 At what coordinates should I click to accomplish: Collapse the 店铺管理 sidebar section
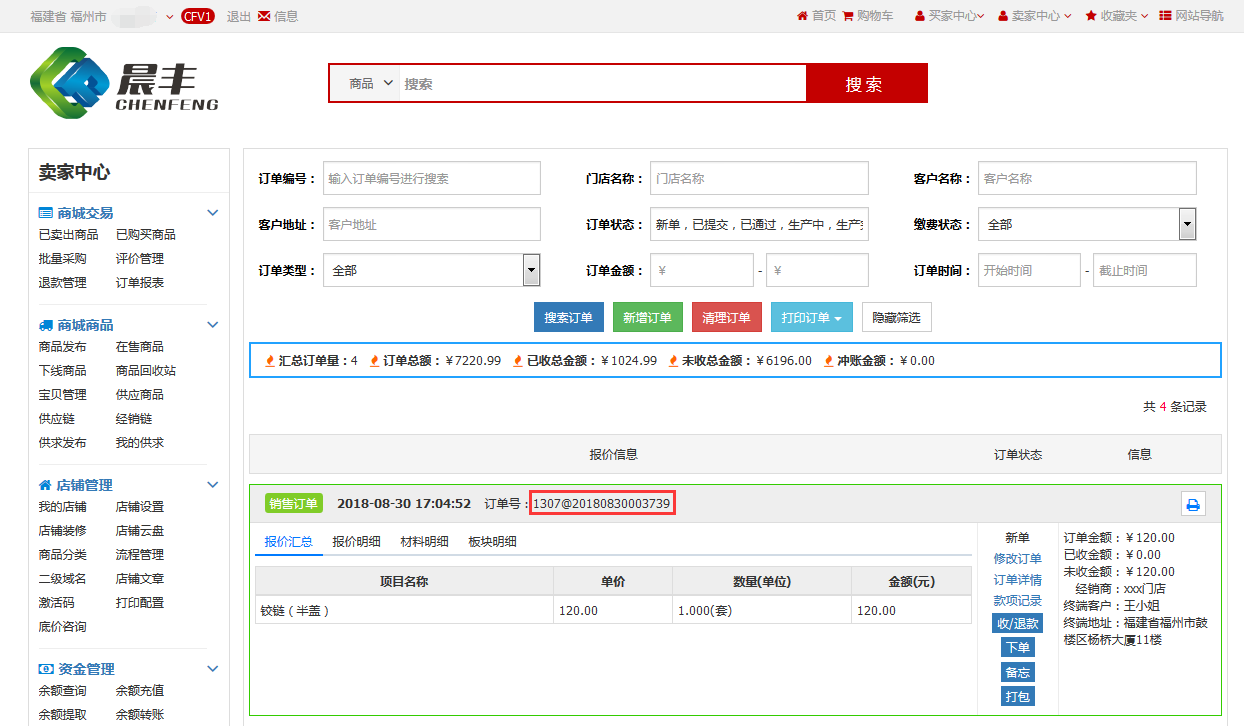pyautogui.click(x=212, y=485)
